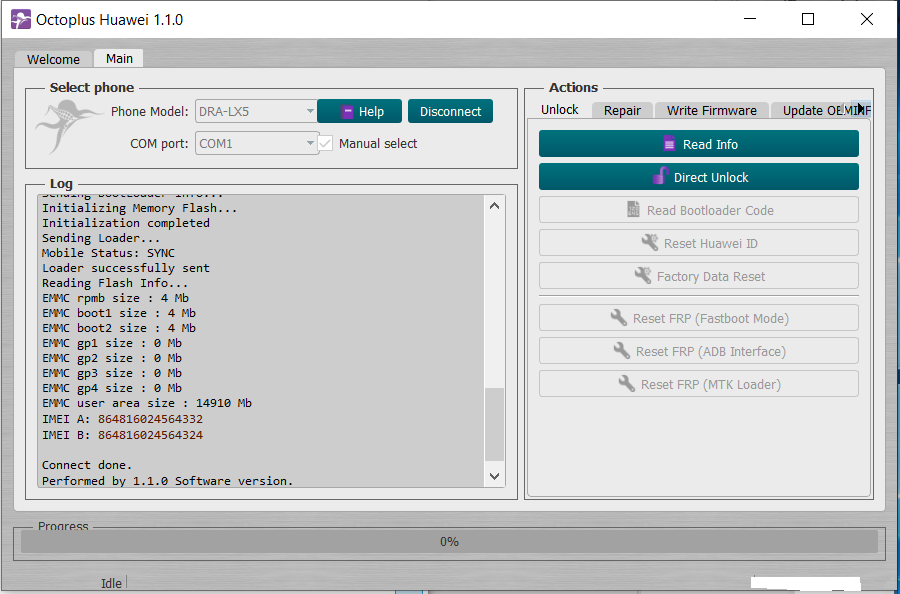Screen dimensions: 900x594
Task: Click the octopus logo in Select phone
Action: (67, 126)
